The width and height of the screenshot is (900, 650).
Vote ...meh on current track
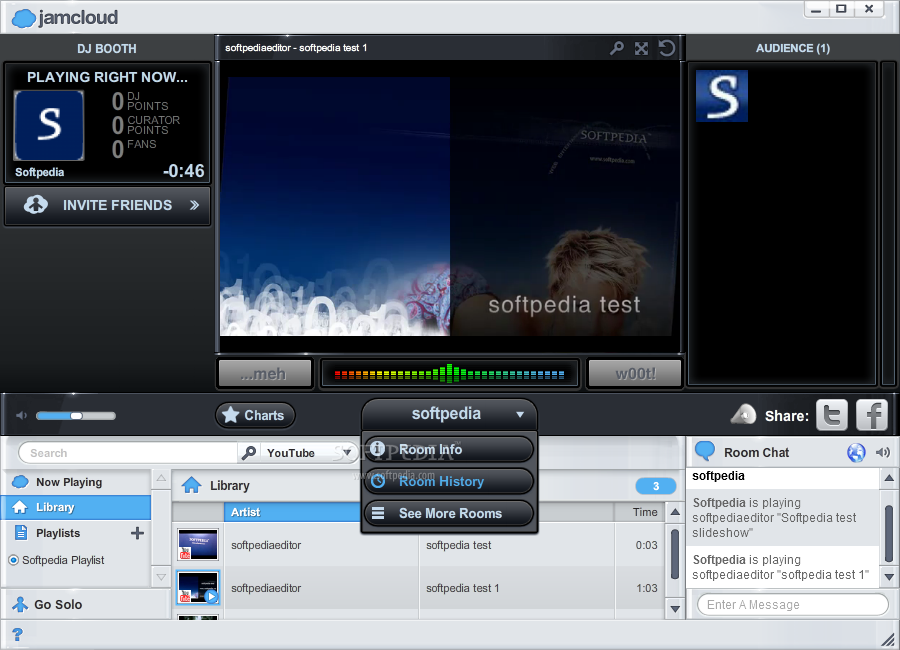[265, 374]
